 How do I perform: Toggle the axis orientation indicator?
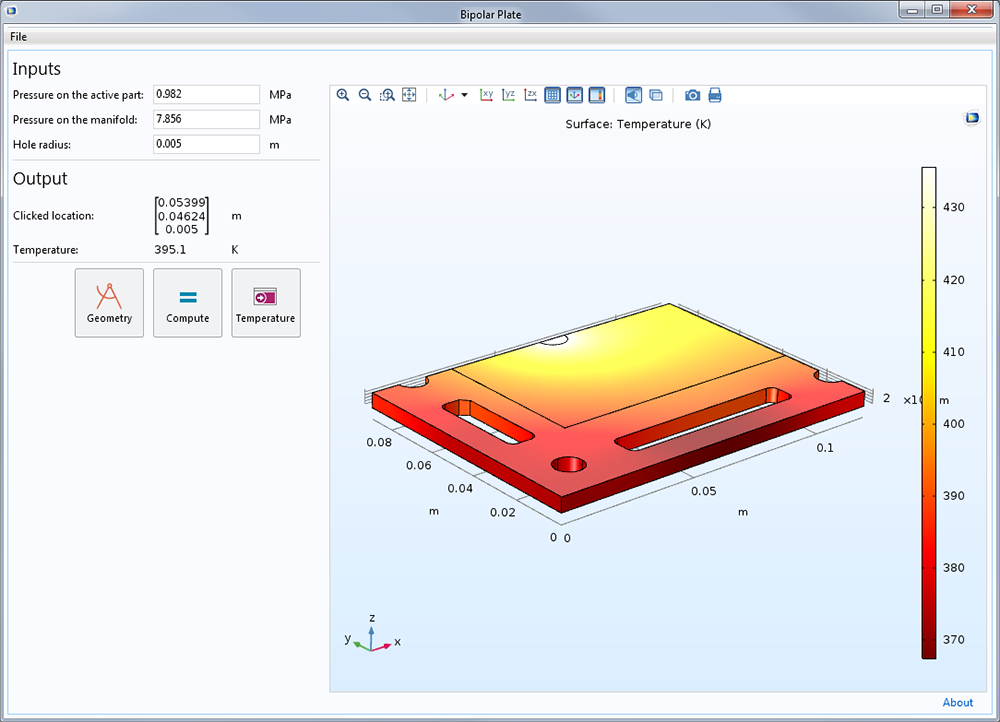pyautogui.click(x=575, y=95)
